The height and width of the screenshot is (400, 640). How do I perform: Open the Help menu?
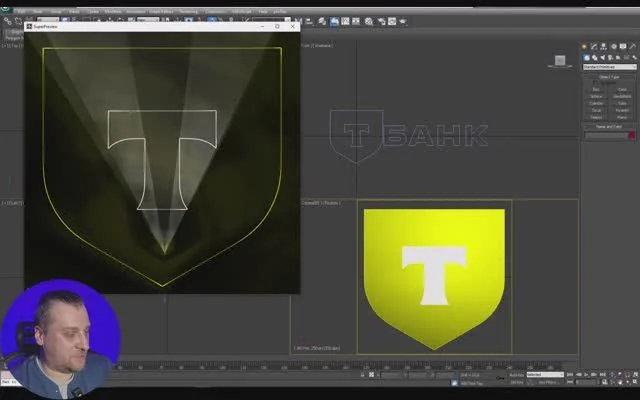[263, 11]
